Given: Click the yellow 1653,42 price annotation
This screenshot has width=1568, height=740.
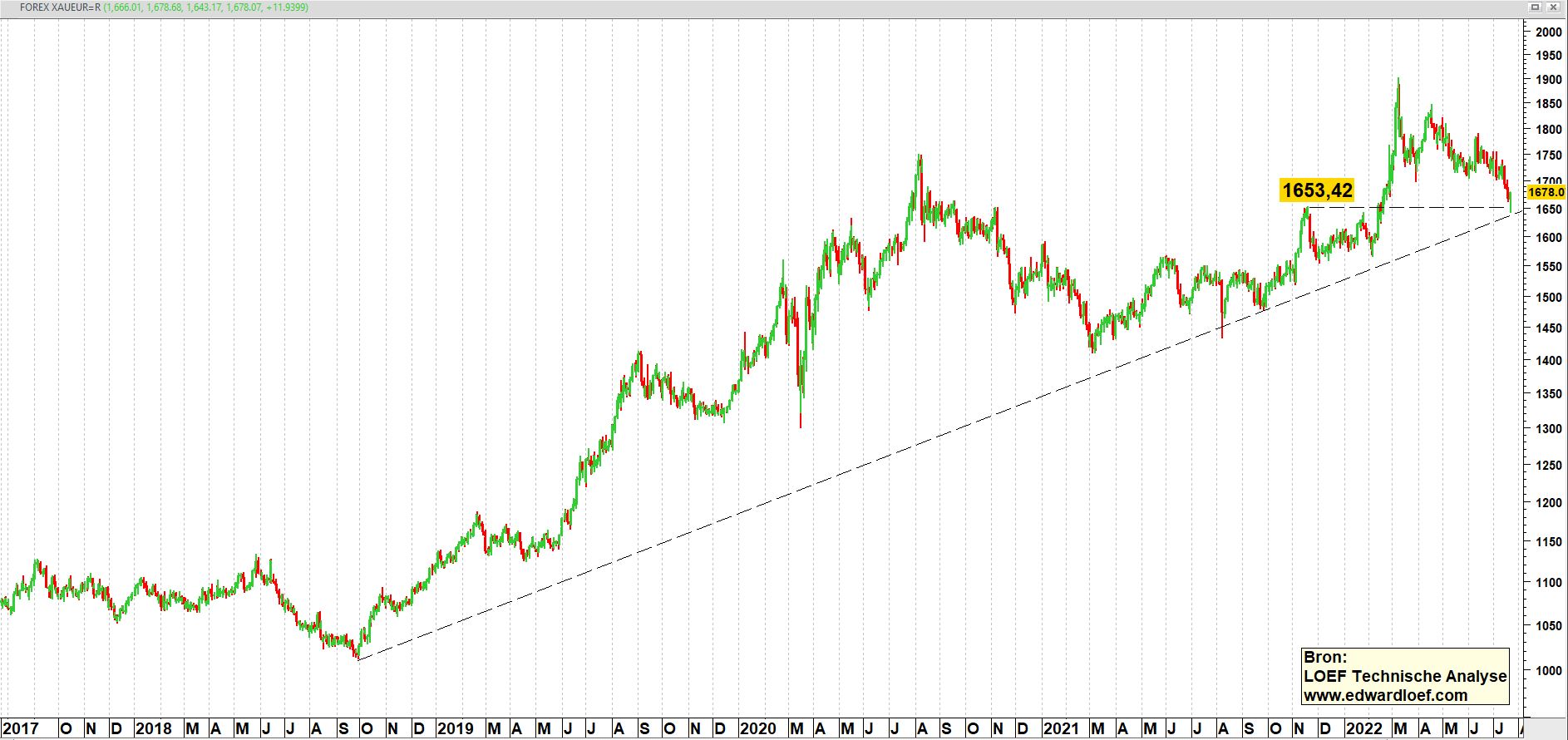Looking at the screenshot, I should click(1317, 190).
